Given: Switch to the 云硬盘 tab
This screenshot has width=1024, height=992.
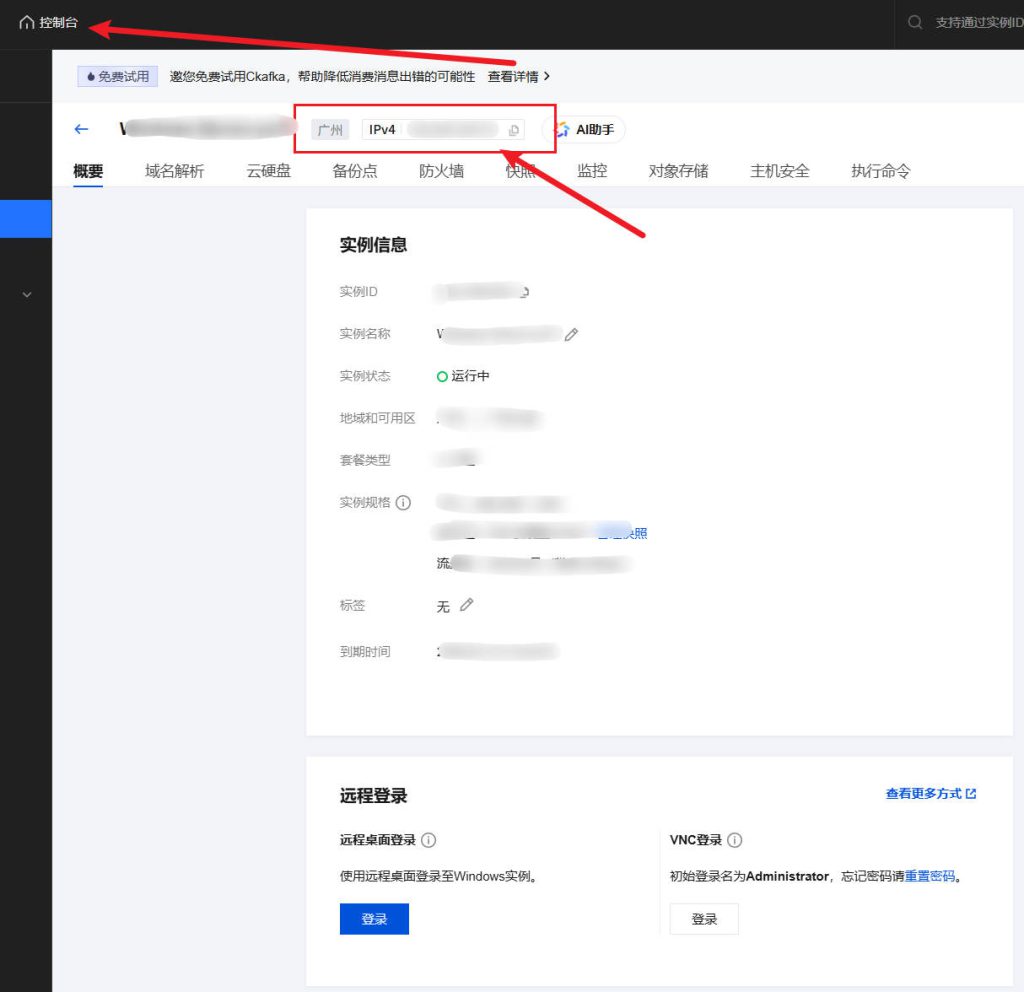Looking at the screenshot, I should pos(268,171).
